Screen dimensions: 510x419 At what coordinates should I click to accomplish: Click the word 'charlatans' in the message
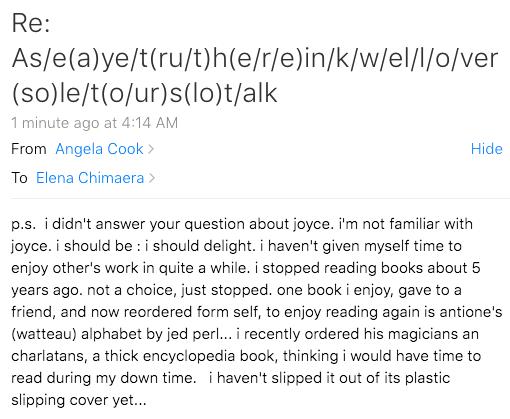(50, 356)
